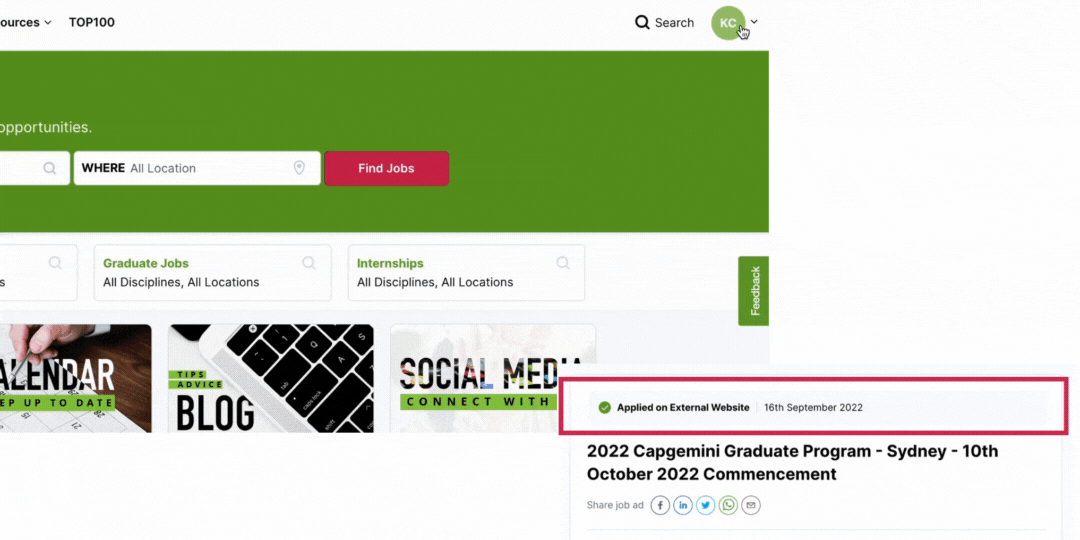This screenshot has width=1080, height=540.
Task: Open the Feedback side tab
Action: coord(754,291)
